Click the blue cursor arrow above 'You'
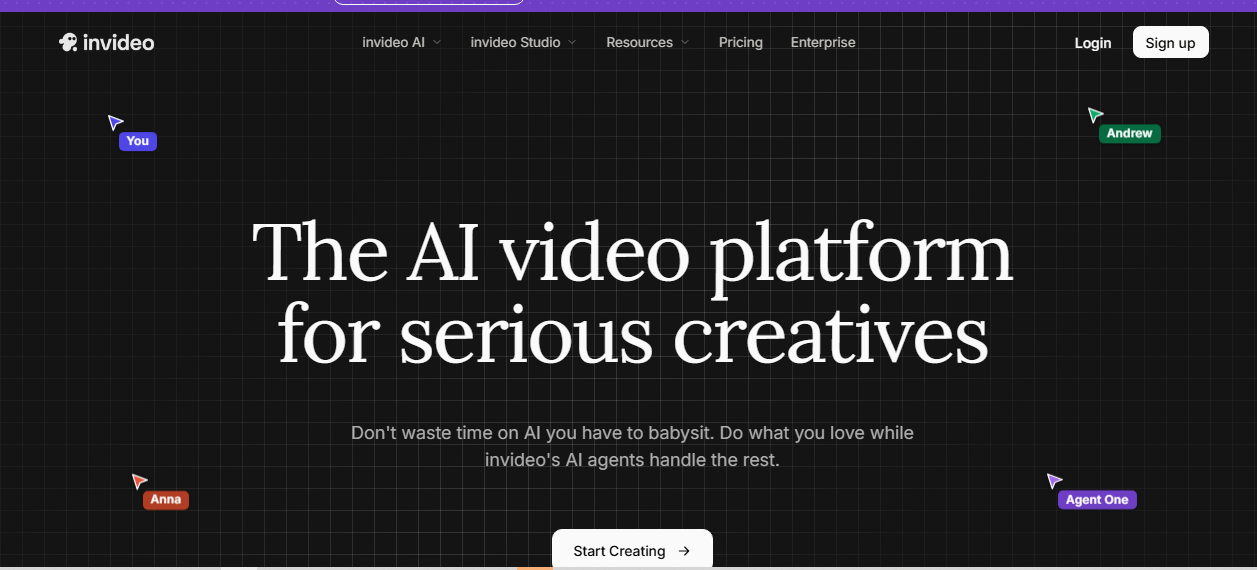 tap(115, 122)
